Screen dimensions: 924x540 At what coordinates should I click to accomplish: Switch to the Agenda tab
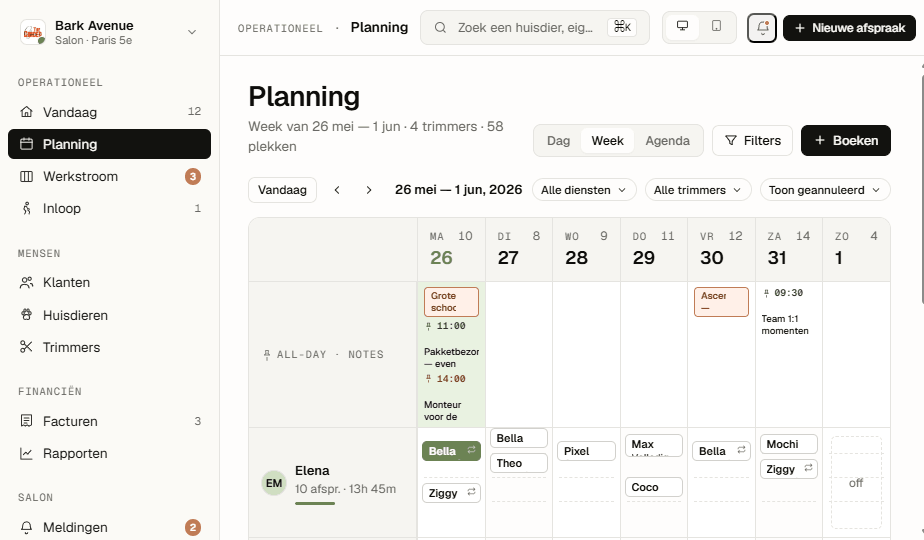(x=667, y=141)
